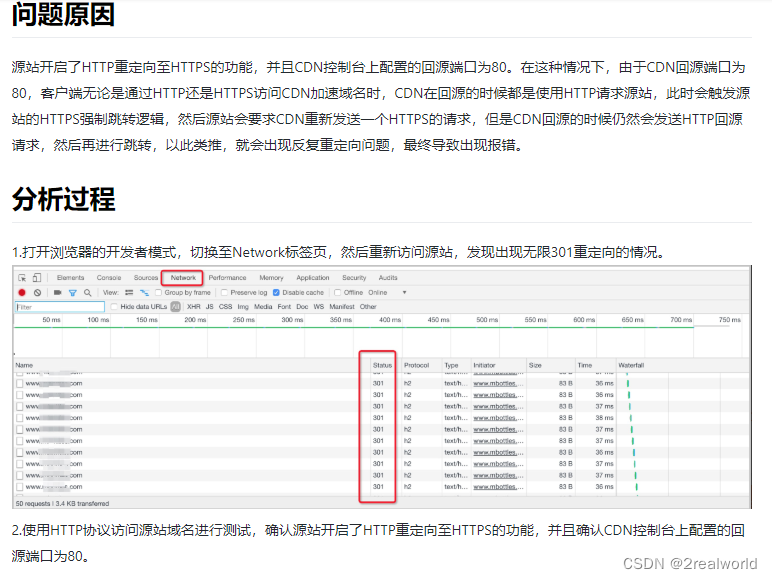Filter requests by Font

(x=284, y=307)
